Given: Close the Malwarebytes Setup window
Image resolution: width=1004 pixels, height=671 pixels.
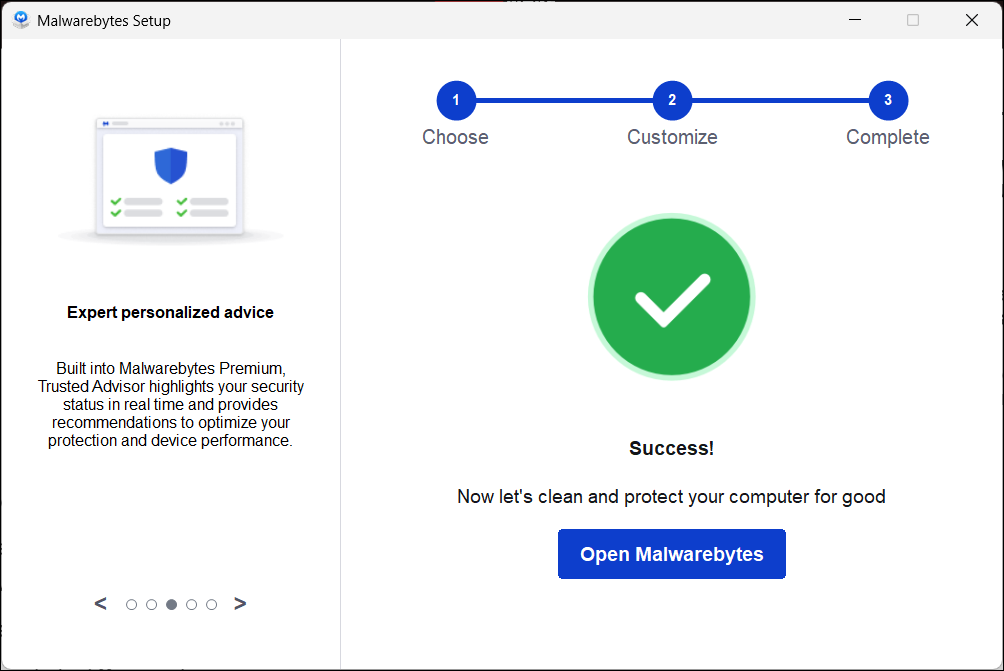Looking at the screenshot, I should [972, 20].
